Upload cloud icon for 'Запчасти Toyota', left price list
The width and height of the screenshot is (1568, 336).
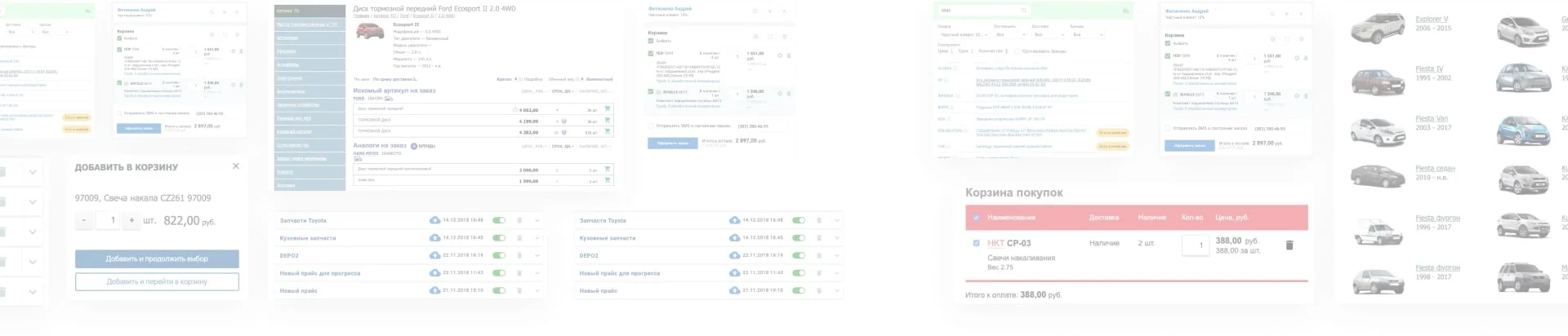pyautogui.click(x=434, y=220)
